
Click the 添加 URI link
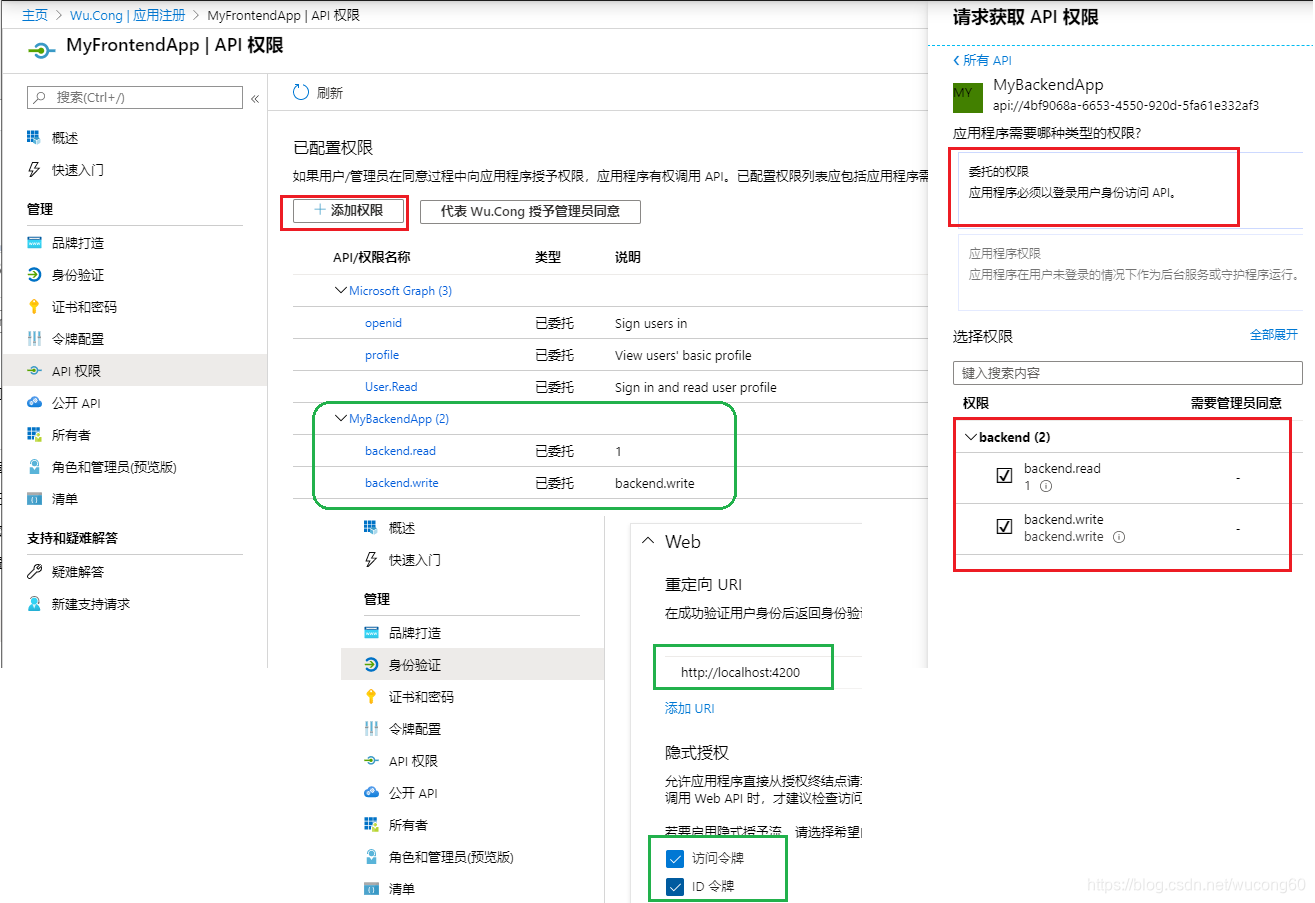pyautogui.click(x=690, y=708)
